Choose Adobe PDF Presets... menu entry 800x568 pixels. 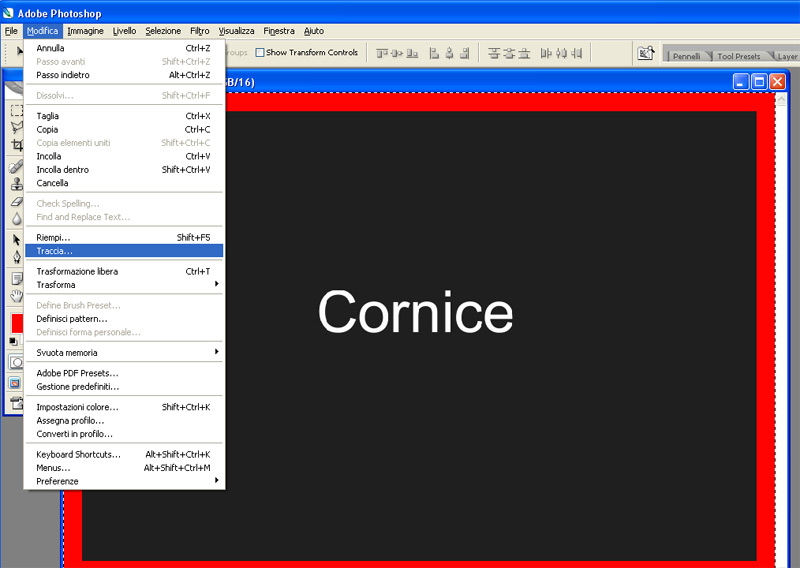[124, 373]
